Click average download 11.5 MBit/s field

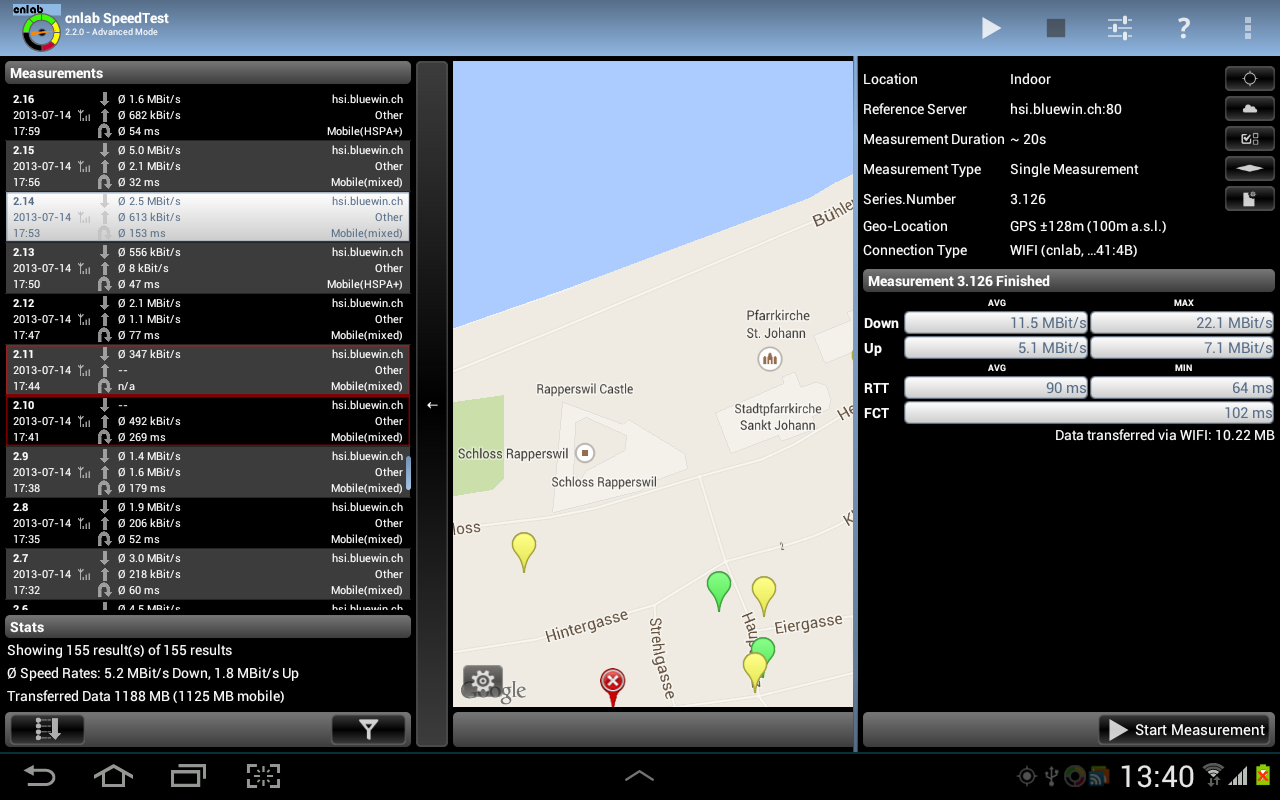tap(996, 323)
